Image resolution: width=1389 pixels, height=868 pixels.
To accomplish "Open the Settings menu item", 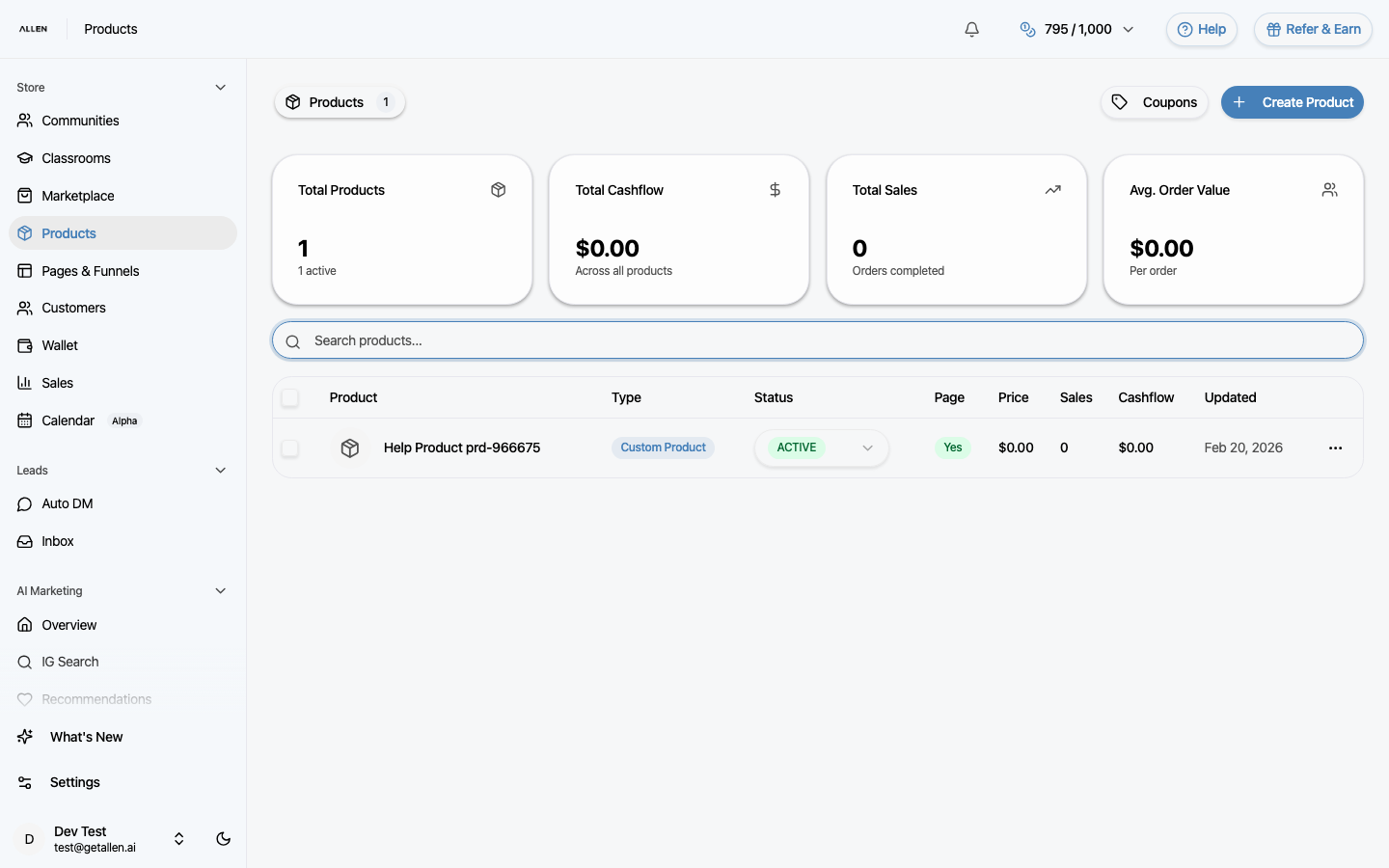I will pos(74,782).
